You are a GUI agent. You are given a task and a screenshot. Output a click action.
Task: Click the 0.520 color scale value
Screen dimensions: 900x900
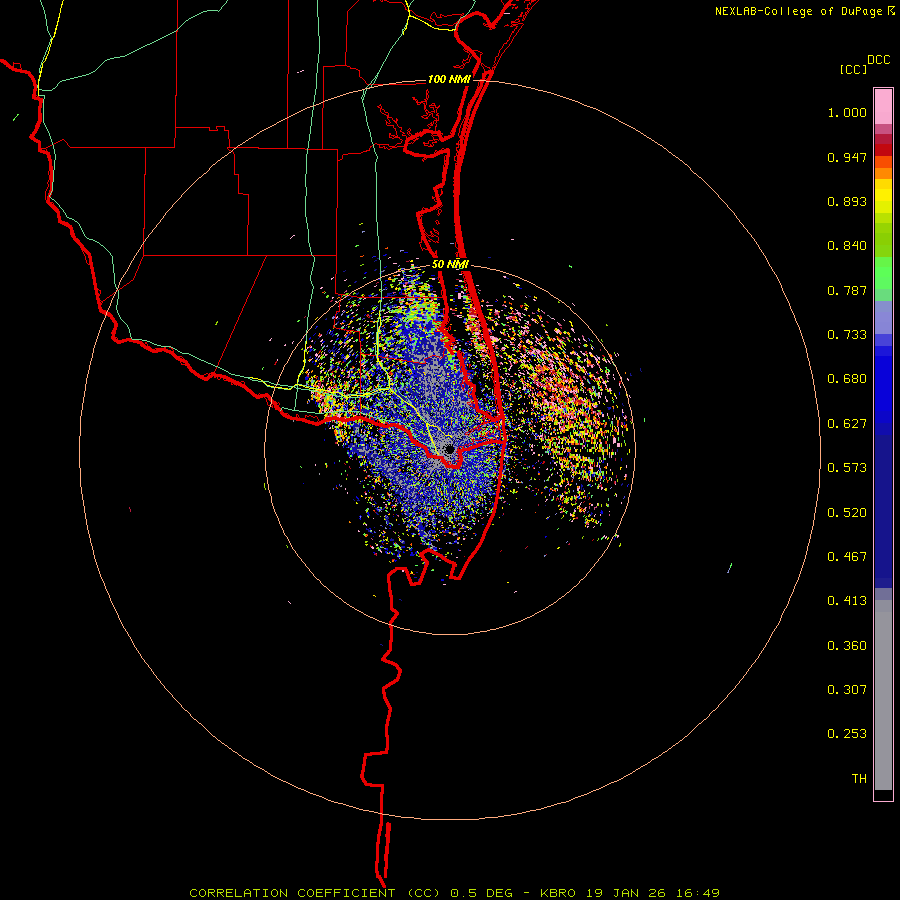[847, 513]
